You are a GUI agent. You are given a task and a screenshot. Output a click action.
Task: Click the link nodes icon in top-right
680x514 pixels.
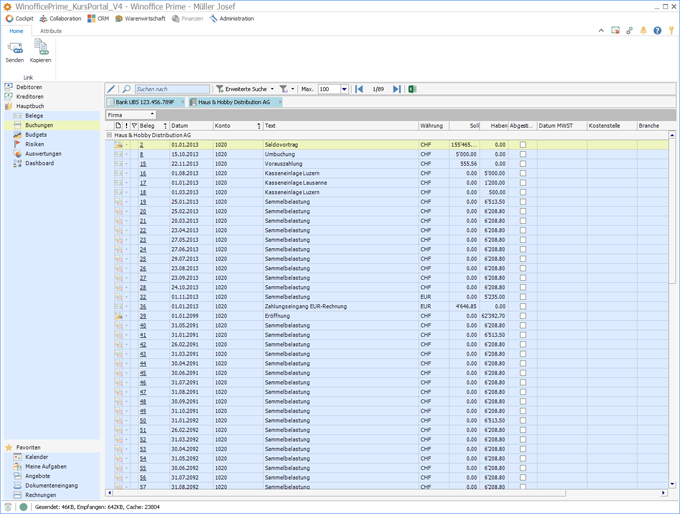[629, 30]
